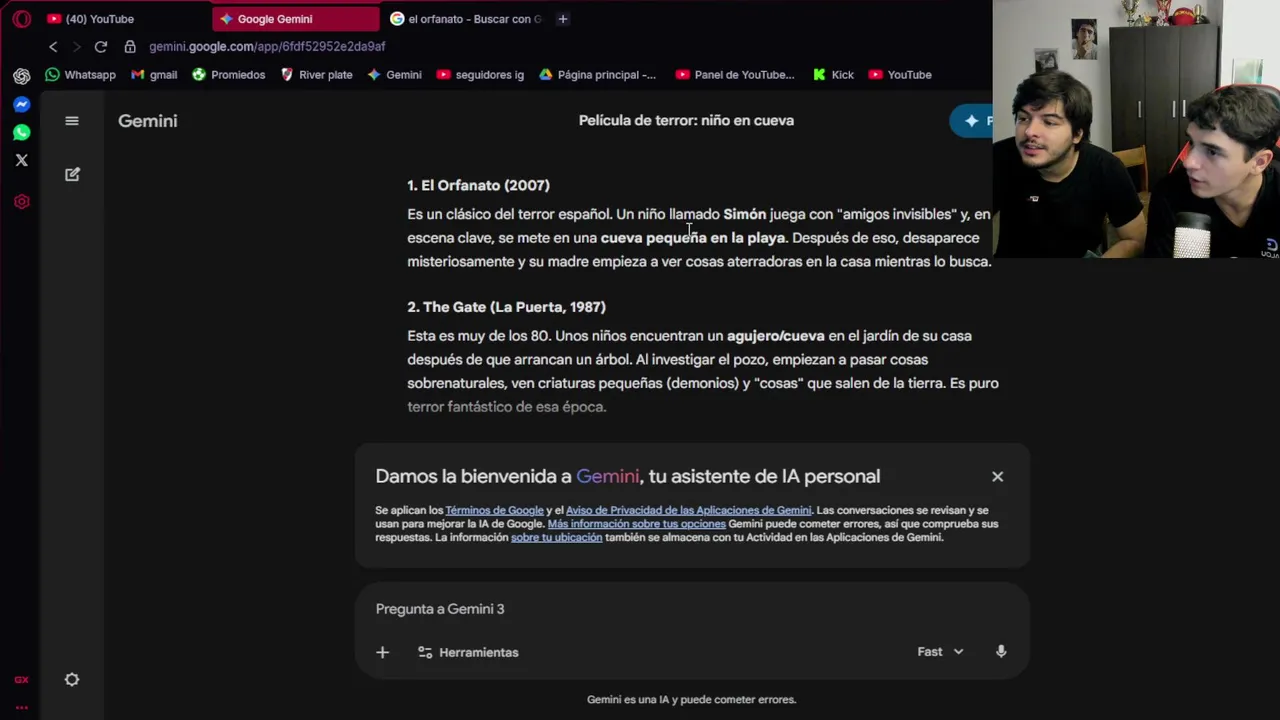Image resolution: width=1280 pixels, height=720 pixels.
Task: Open X (Twitter) sidebar icon
Action: (22, 160)
